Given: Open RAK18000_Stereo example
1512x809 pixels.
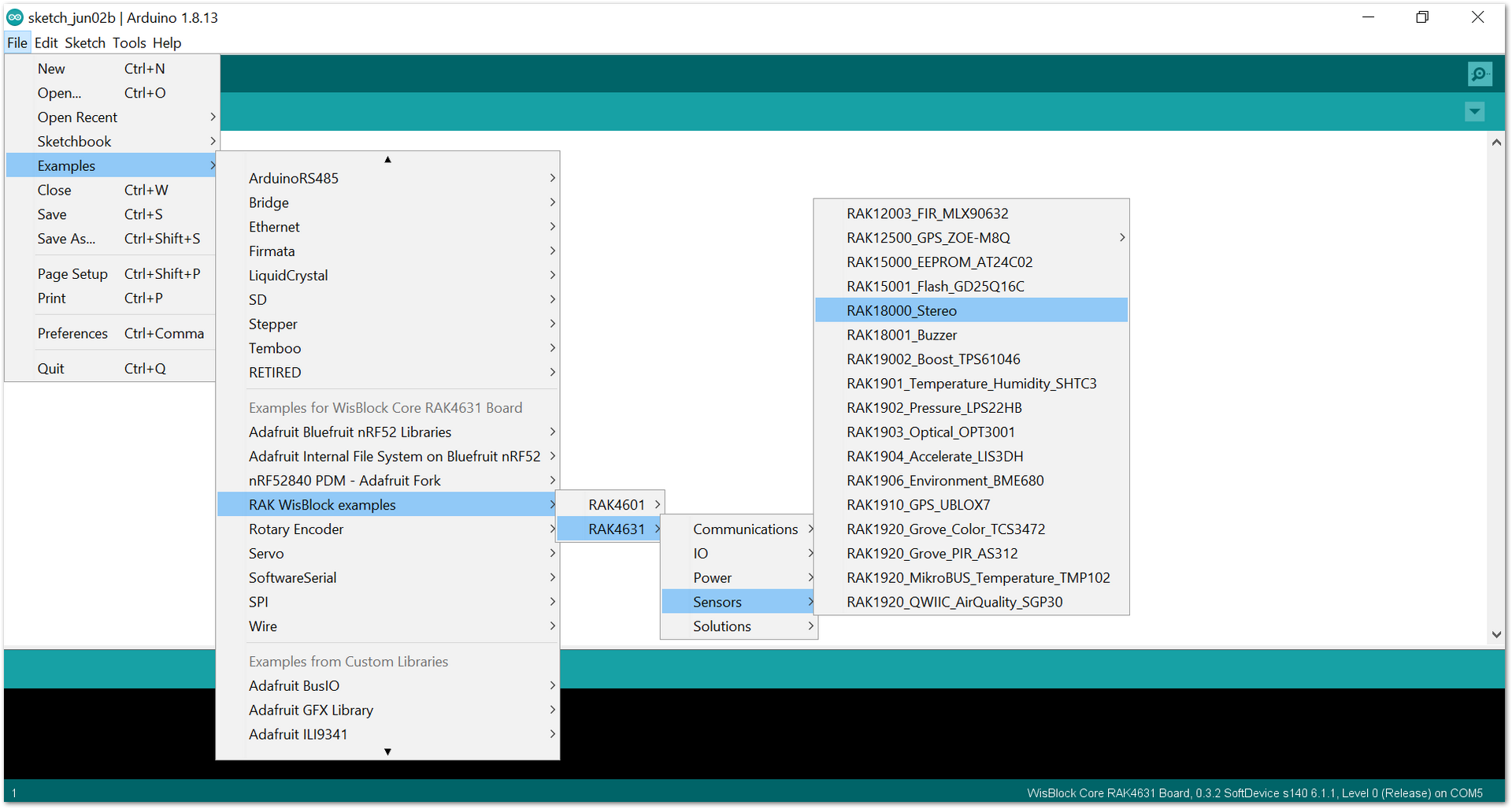Looking at the screenshot, I should coord(971,310).
